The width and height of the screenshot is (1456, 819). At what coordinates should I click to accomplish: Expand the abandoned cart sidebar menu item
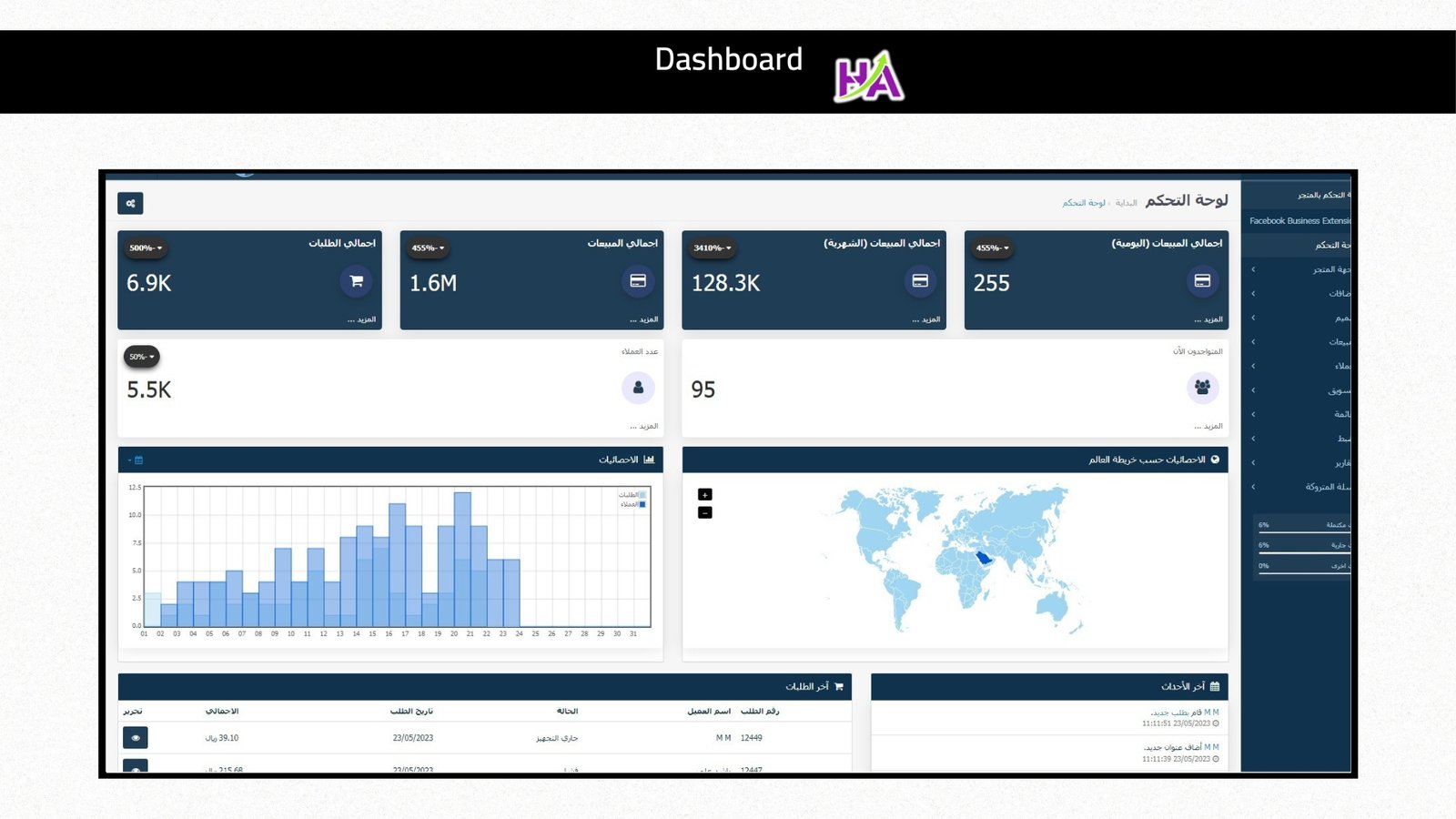1299,487
